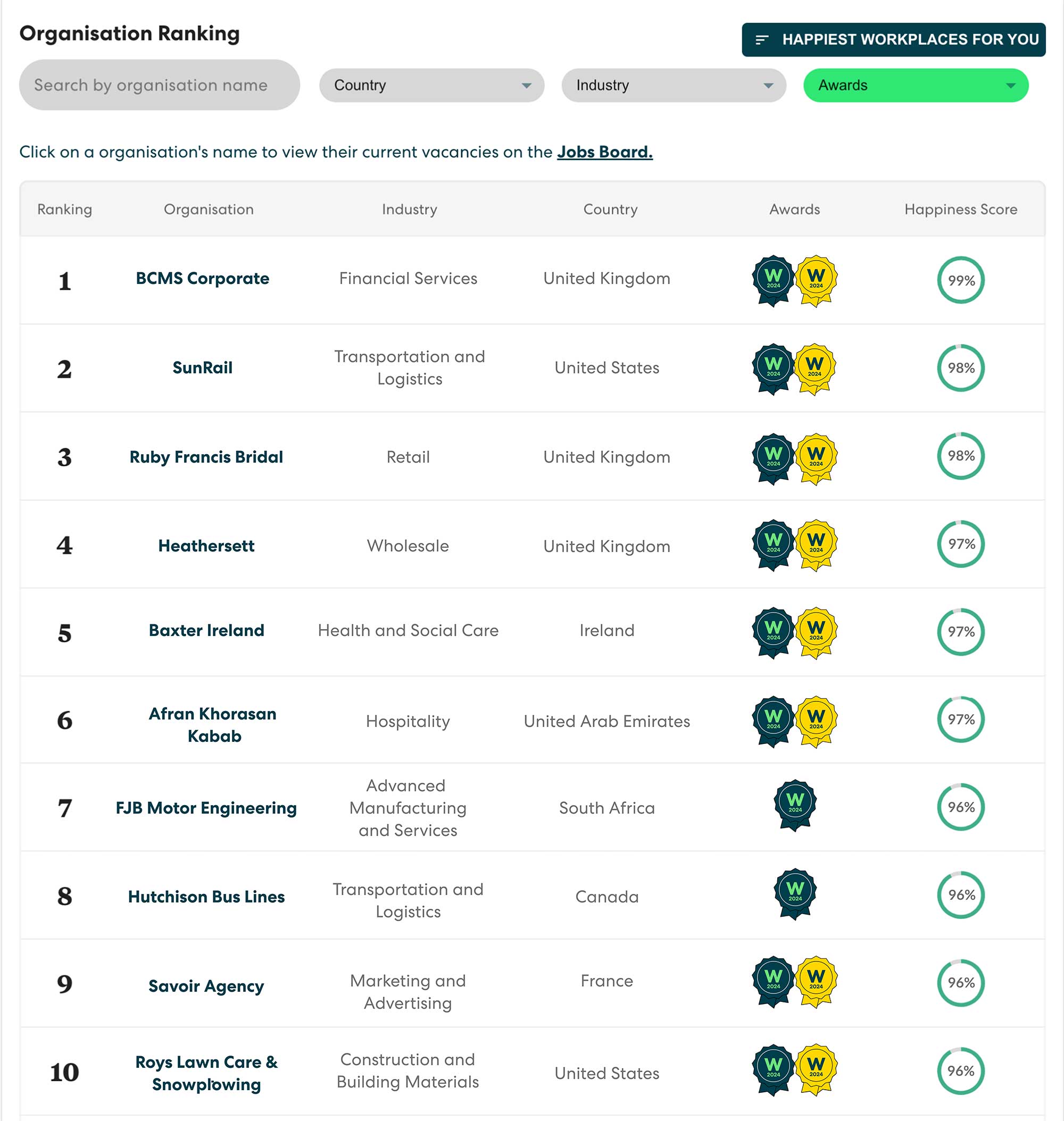Open the Industry filter dropdown
Viewport: 1064px width, 1121px height.
click(x=673, y=85)
